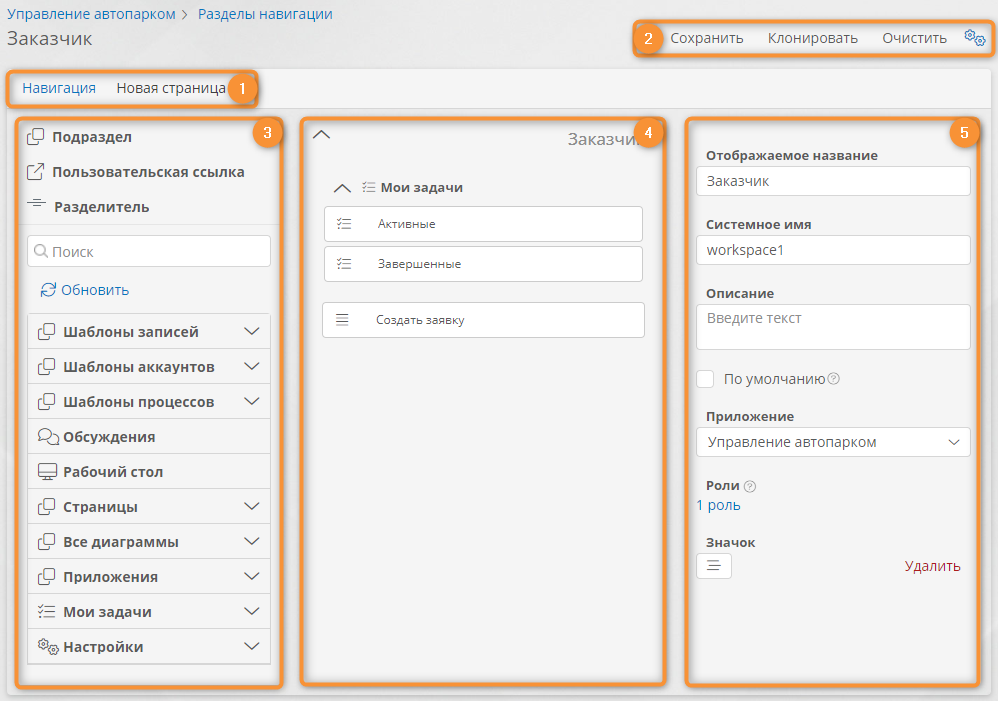Image resolution: width=998 pixels, height=701 pixels.
Task: Switch to the Навигация tab
Action: pyautogui.click(x=59, y=88)
